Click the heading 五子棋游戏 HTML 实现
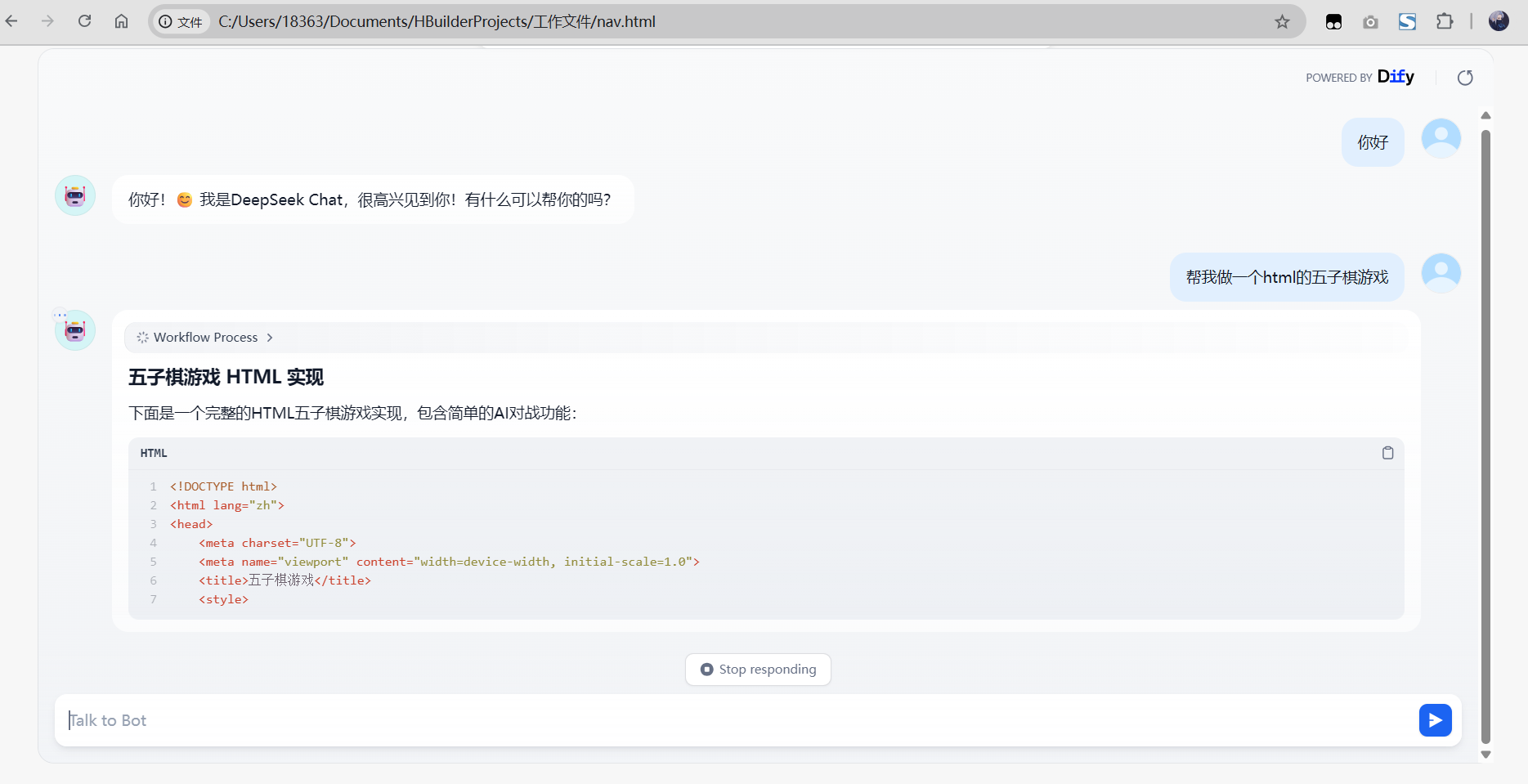1528x784 pixels. pos(226,377)
